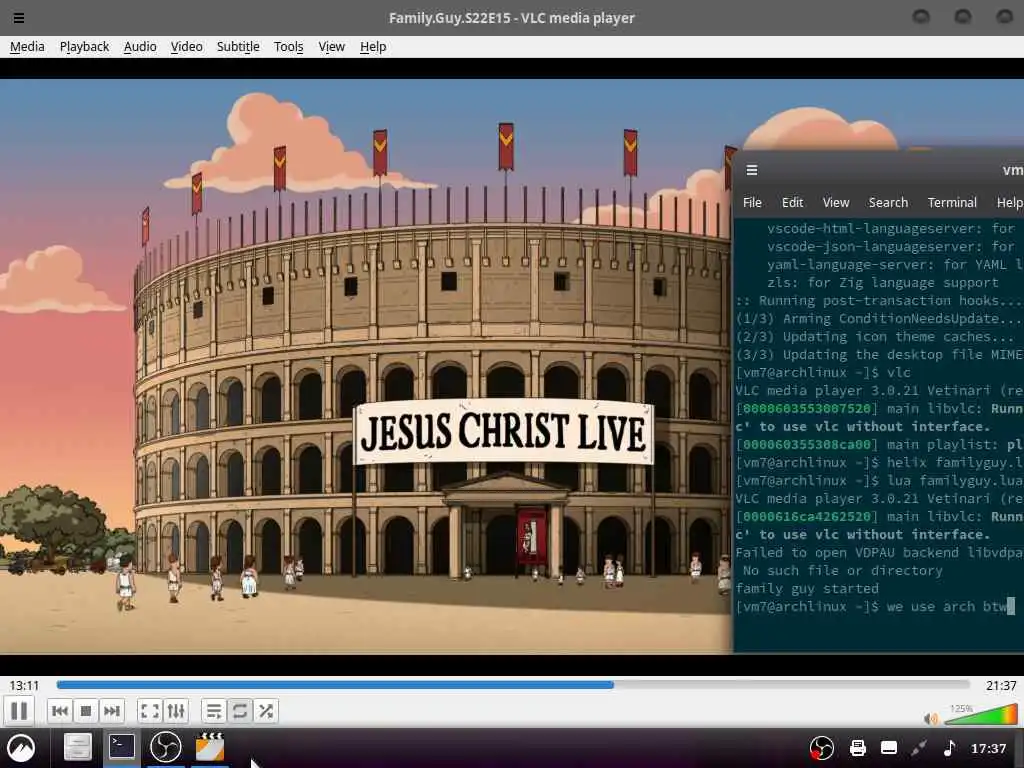Click 'zls: for Zig language support' terminal line
Image resolution: width=1024 pixels, height=768 pixels.
point(882,283)
